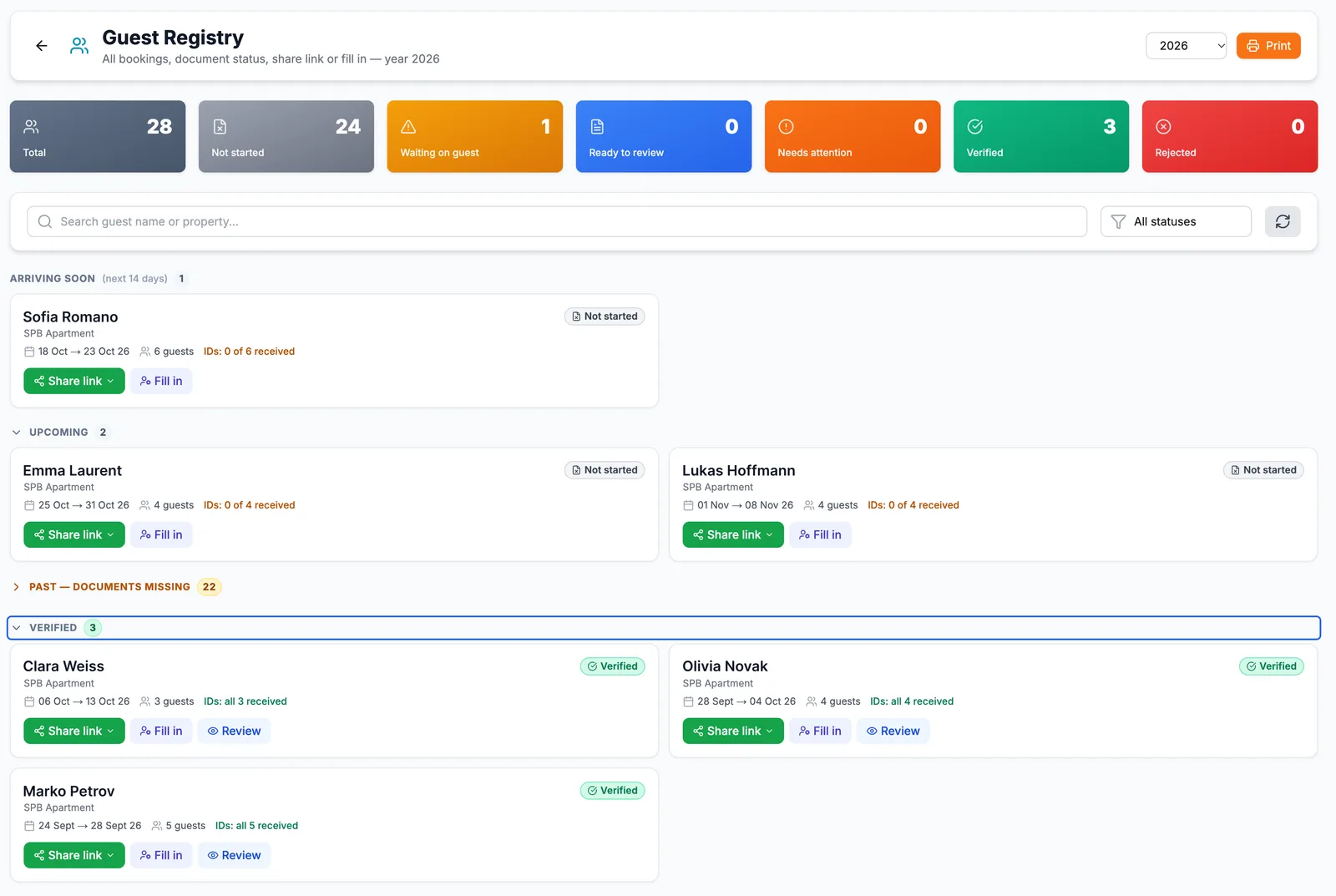Click 'IDs: 0 of 6 received' text
The width and height of the screenshot is (1336, 896).
coord(249,352)
